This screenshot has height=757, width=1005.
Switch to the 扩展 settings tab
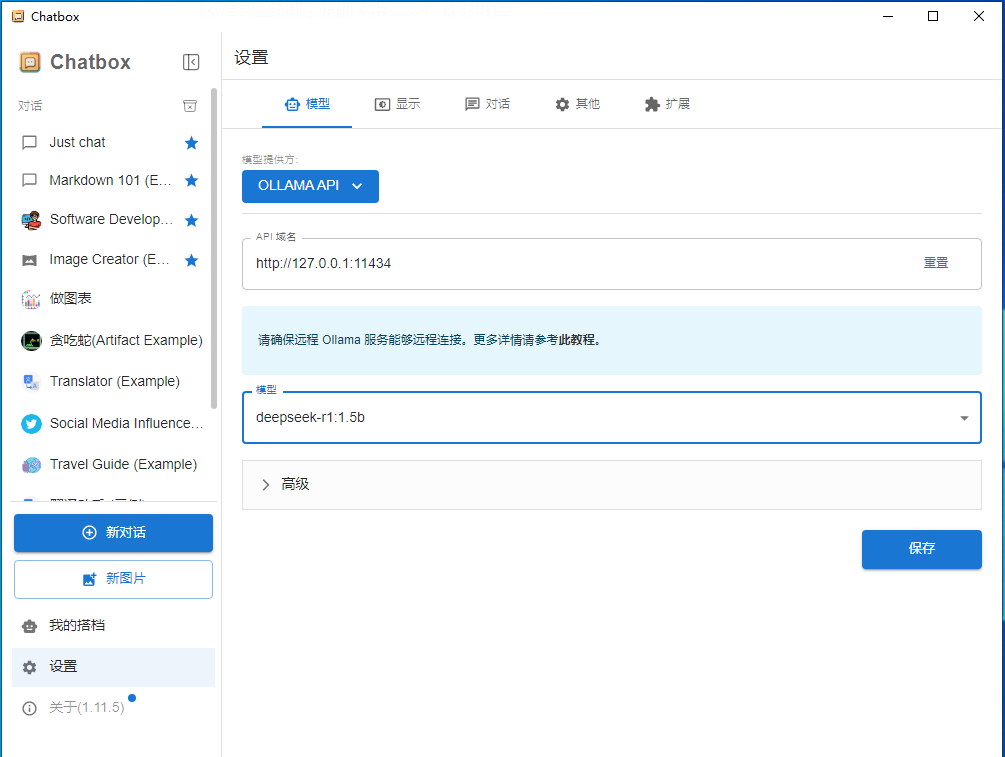pyautogui.click(x=667, y=104)
